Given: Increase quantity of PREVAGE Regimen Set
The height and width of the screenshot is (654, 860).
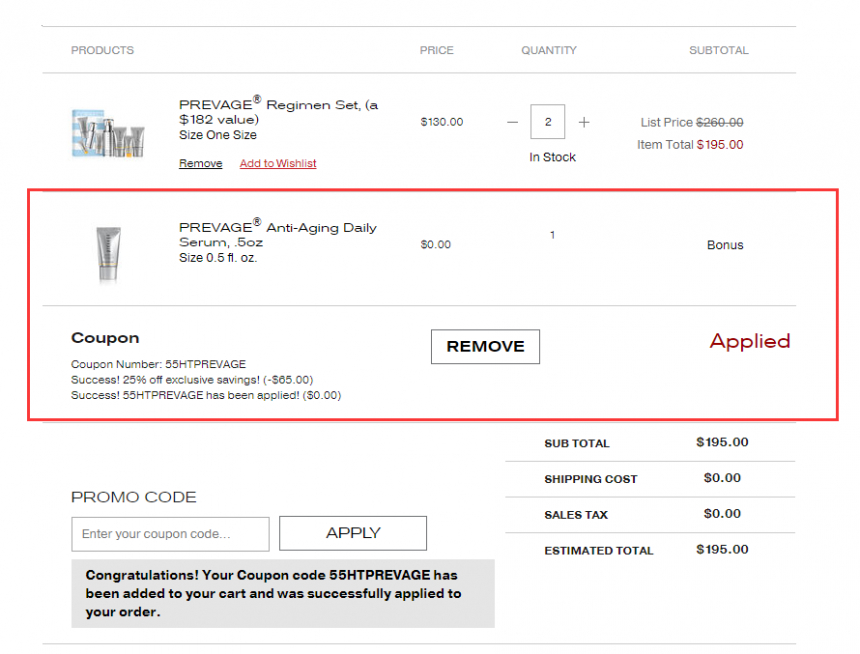Looking at the screenshot, I should point(584,122).
